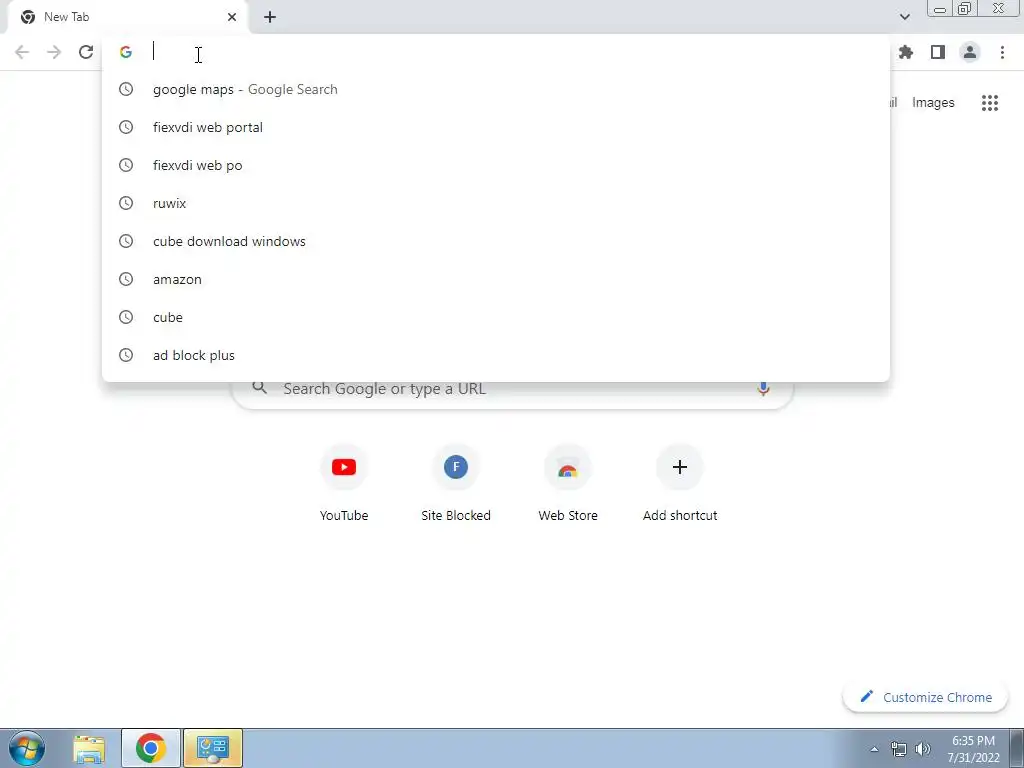Choose the ruwix suggestion
The image size is (1024, 768).
point(496,203)
